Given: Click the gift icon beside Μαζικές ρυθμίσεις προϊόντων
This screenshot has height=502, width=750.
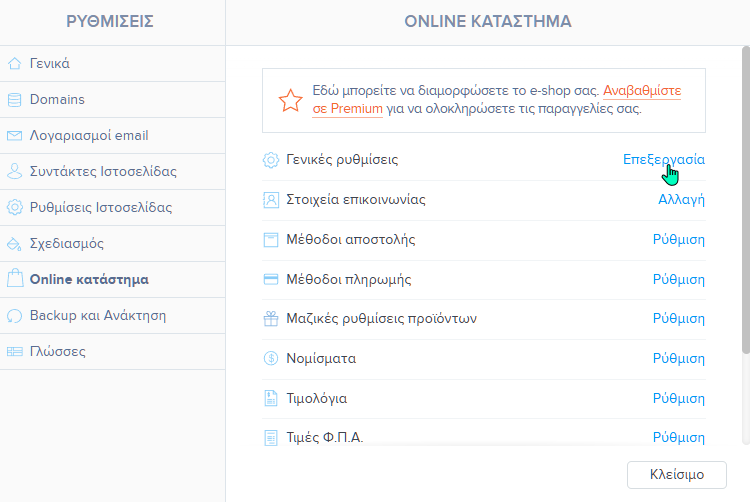Looking at the screenshot, I should point(270,319).
